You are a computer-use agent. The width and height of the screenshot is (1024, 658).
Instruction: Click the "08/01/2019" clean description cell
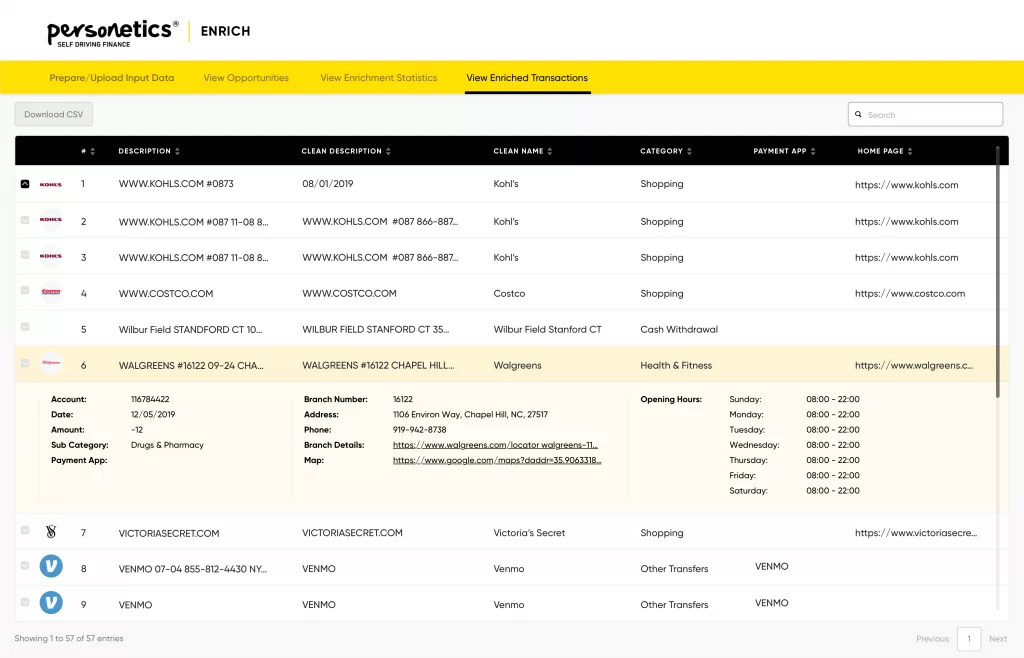click(328, 184)
